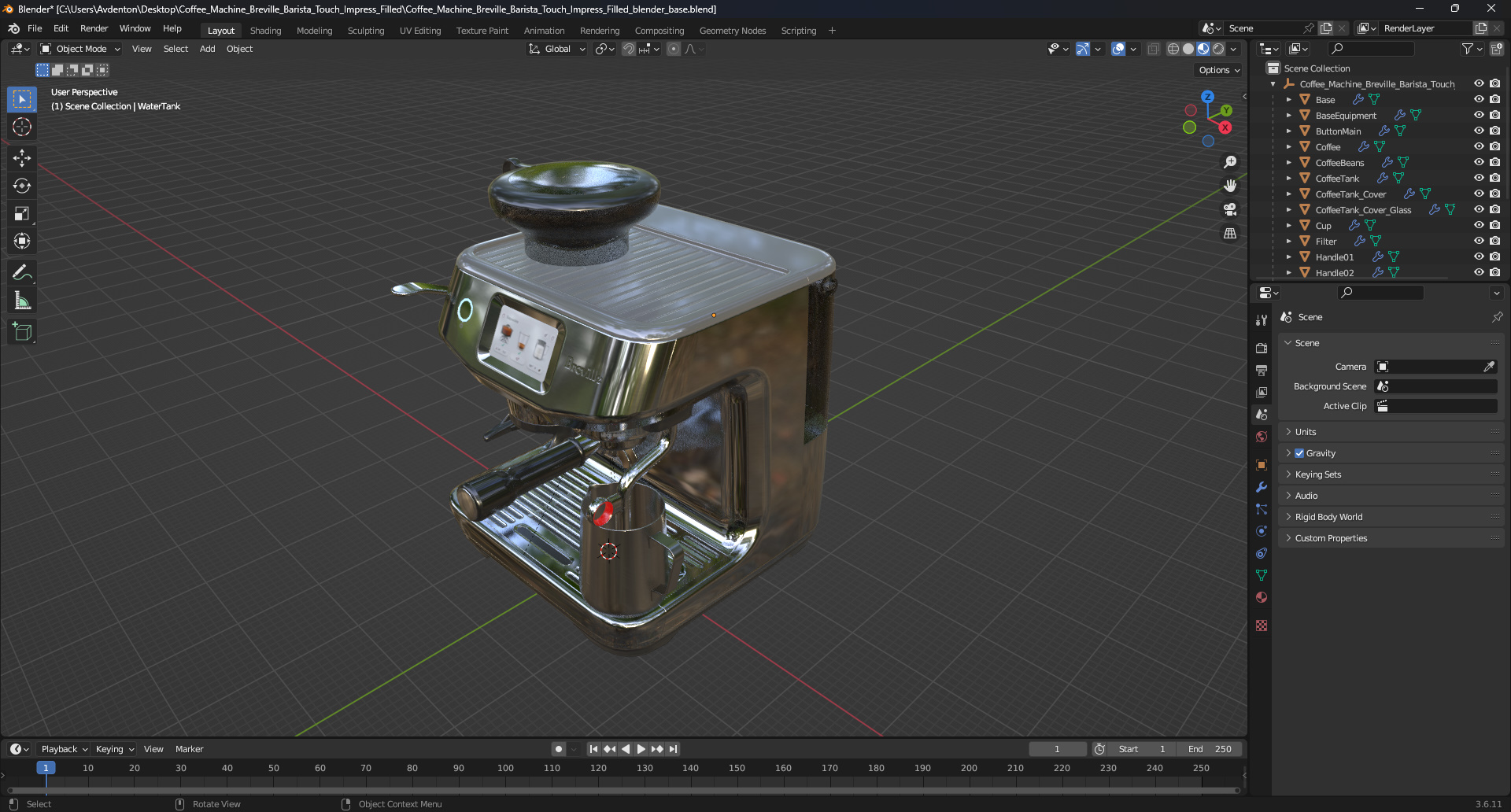Toggle camera view icon in viewport

(x=1230, y=209)
